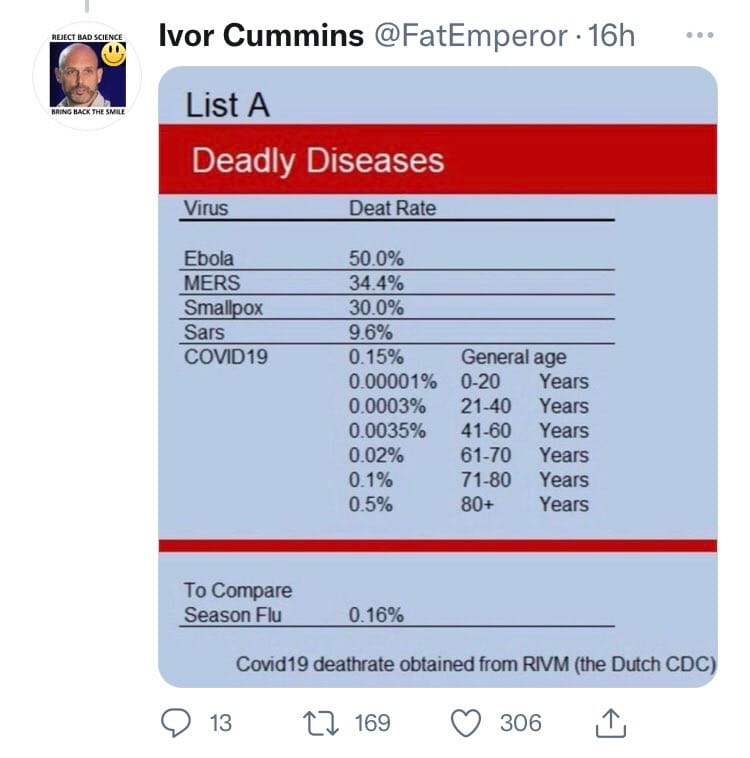The height and width of the screenshot is (758, 750).
Task: Click the 306 likes count
Action: click(x=521, y=723)
